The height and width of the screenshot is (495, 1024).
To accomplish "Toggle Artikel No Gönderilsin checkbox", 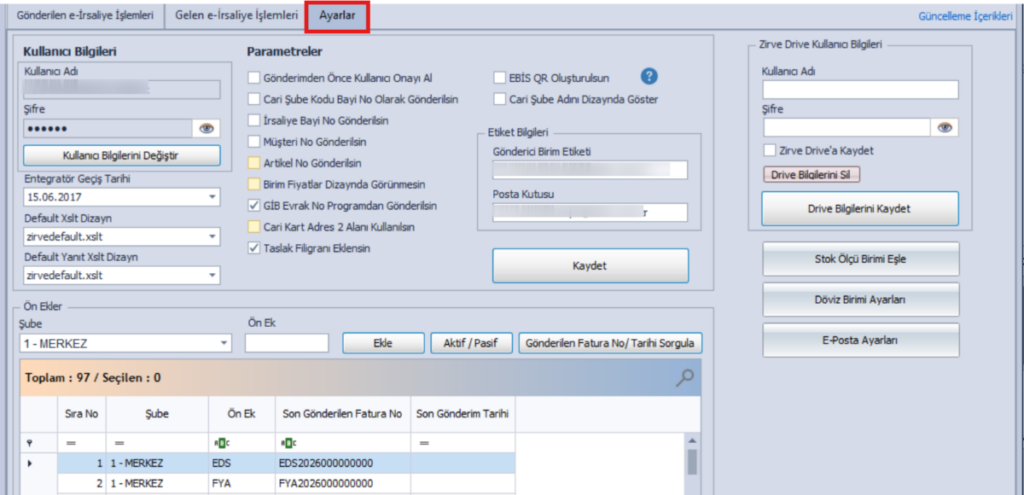I will click(253, 163).
